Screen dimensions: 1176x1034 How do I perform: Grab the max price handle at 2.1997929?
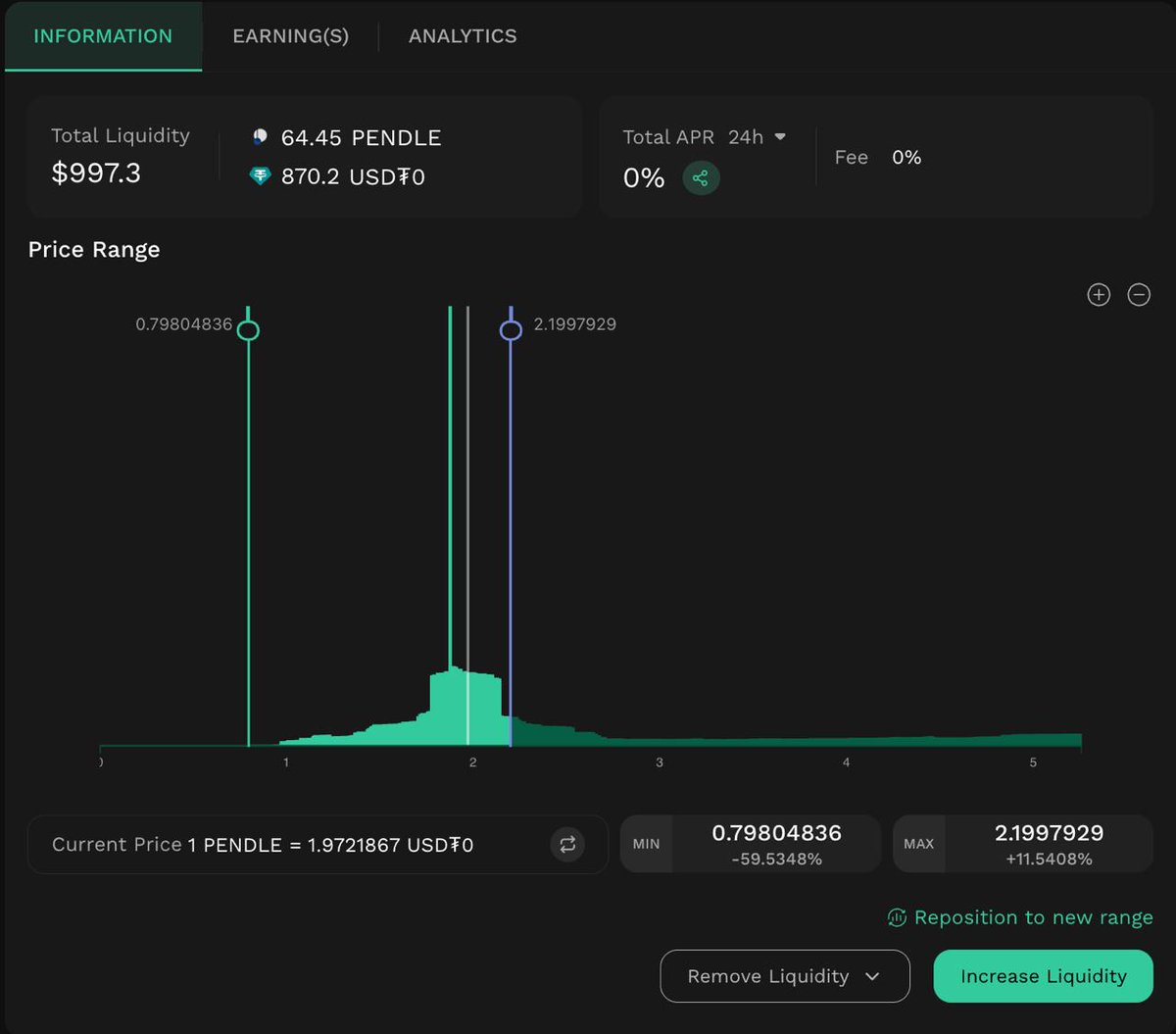tap(511, 330)
